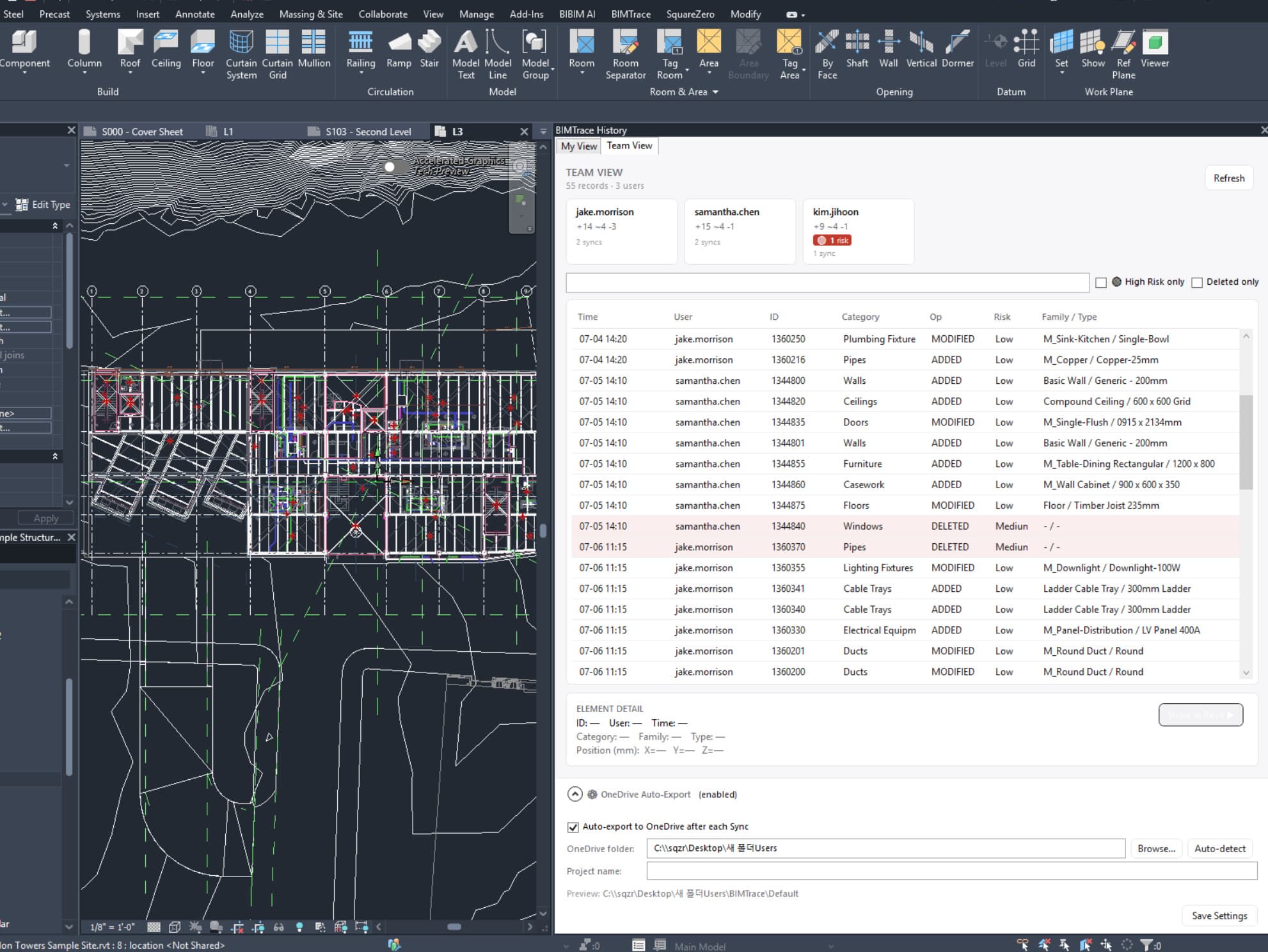Select the jake.morrison user card
This screenshot has width=1268, height=952.
click(x=622, y=232)
